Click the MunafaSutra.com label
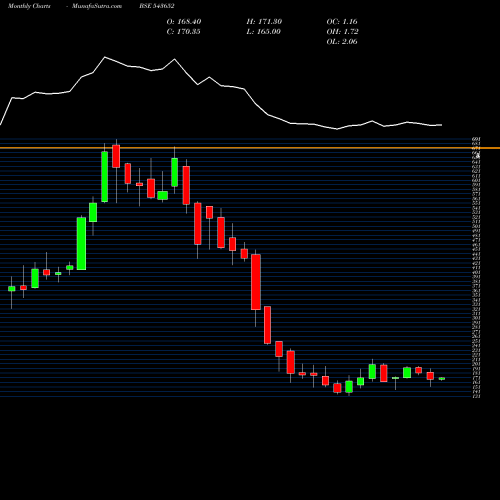Image resolution: width=500 pixels, height=500 pixels. [x=97, y=6]
